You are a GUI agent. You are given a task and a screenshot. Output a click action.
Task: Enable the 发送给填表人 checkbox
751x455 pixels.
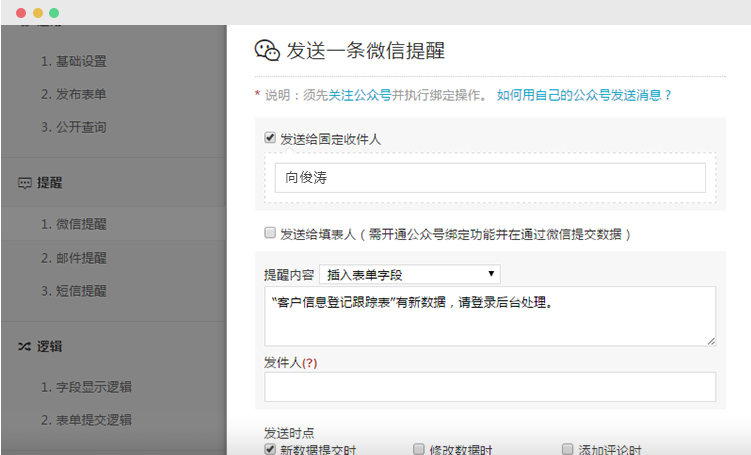(270, 233)
